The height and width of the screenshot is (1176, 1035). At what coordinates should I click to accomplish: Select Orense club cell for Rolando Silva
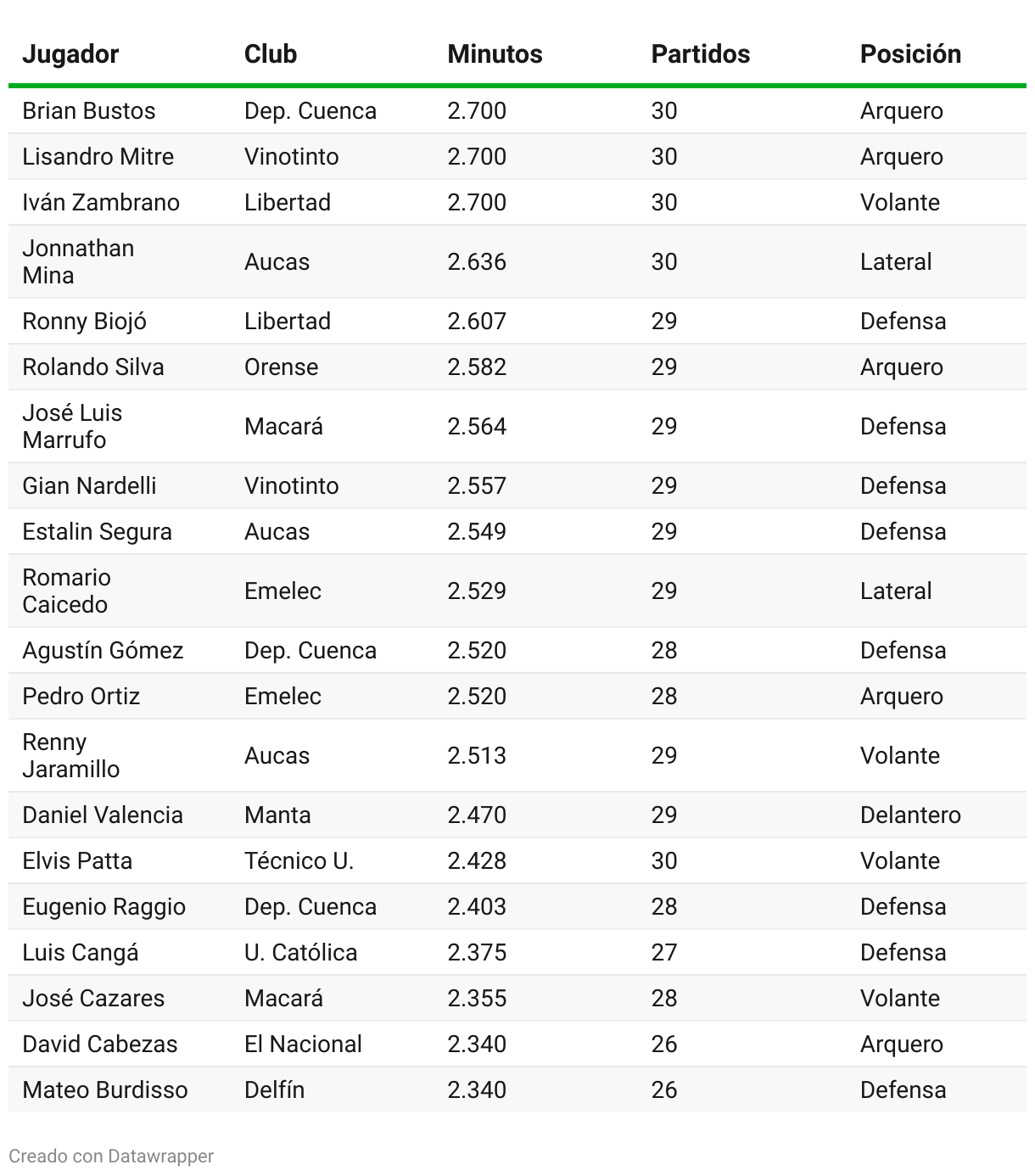(x=281, y=367)
